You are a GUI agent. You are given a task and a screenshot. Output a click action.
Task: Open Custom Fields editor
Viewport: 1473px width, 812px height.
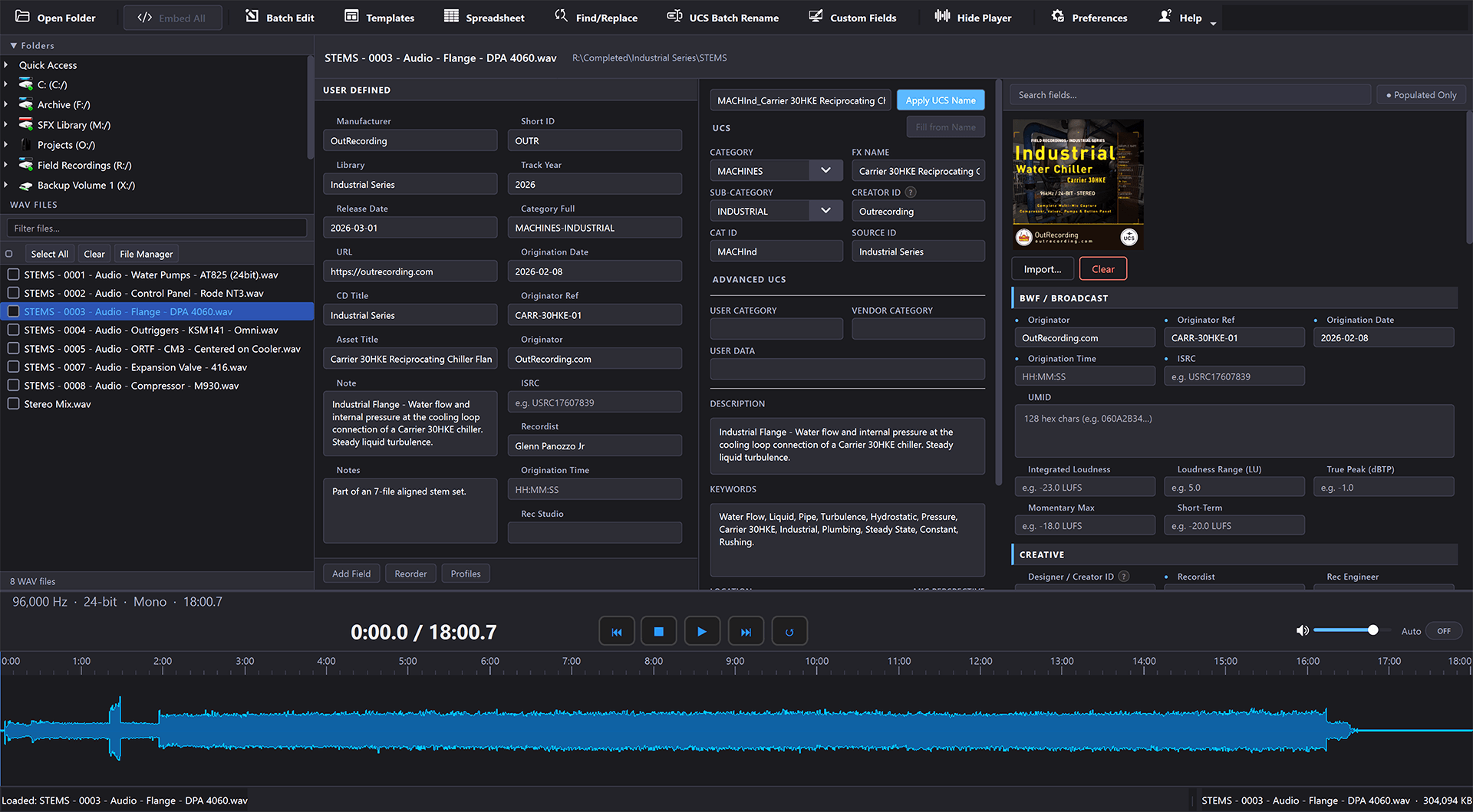[852, 18]
